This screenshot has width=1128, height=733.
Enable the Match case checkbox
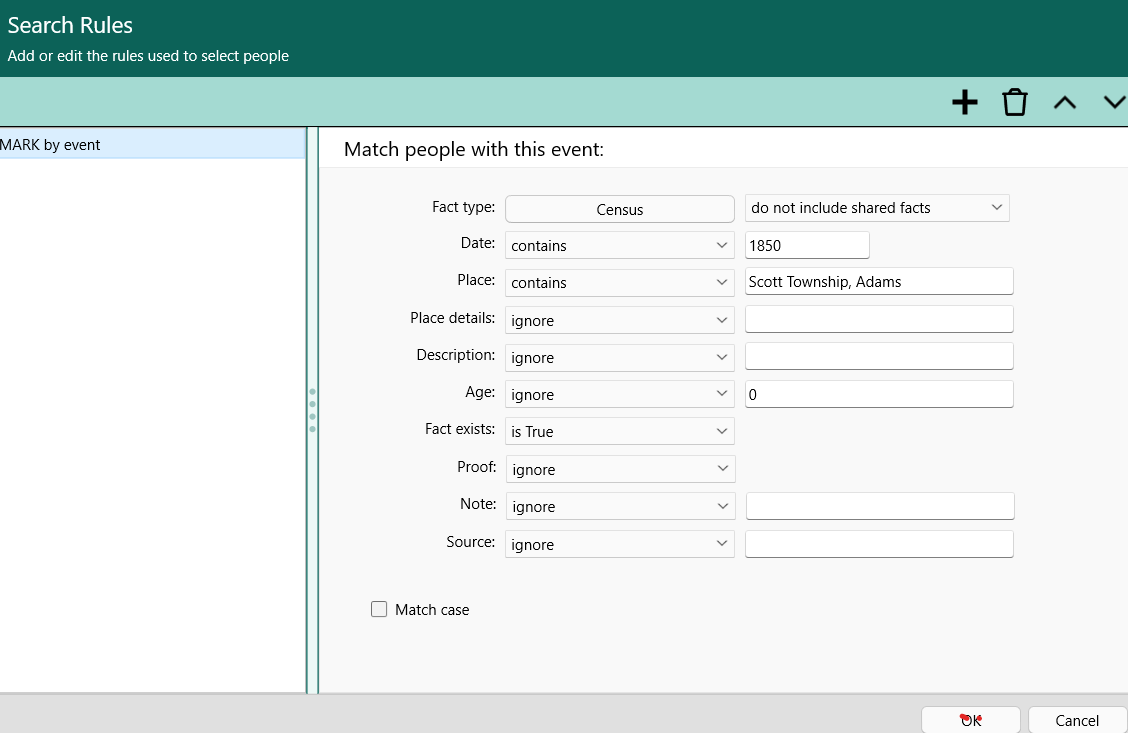click(x=379, y=609)
